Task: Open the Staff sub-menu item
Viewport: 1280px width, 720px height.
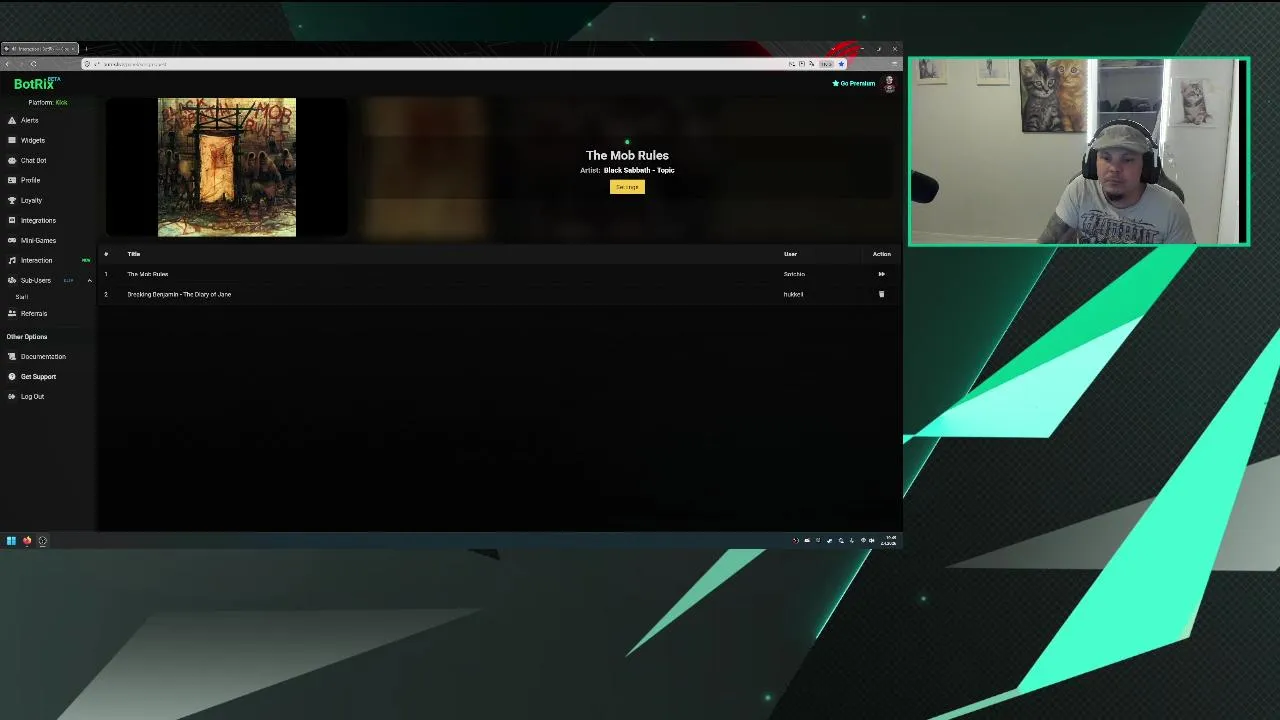Action: pos(22,297)
